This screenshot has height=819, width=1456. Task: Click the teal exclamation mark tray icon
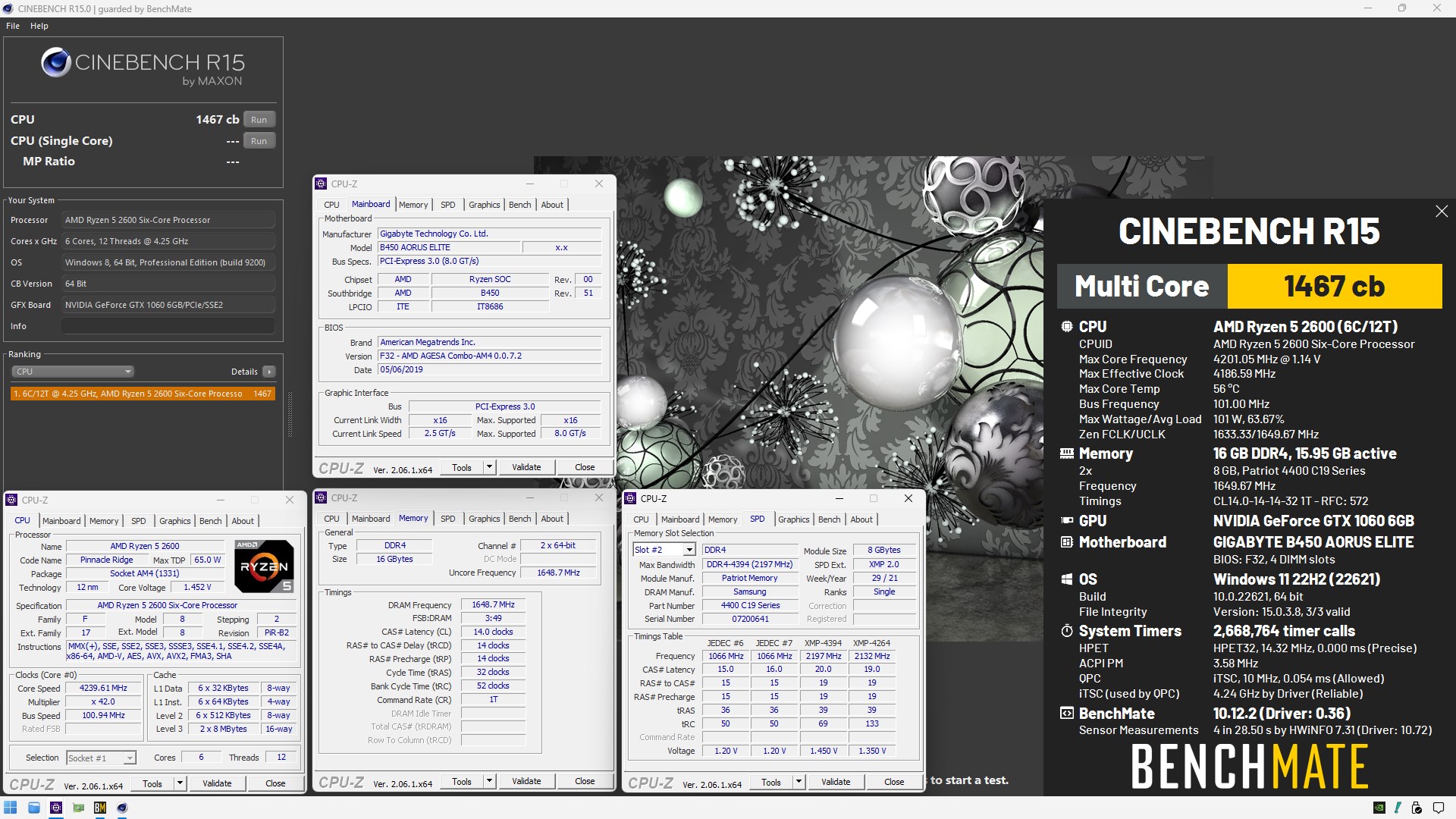(x=1398, y=808)
